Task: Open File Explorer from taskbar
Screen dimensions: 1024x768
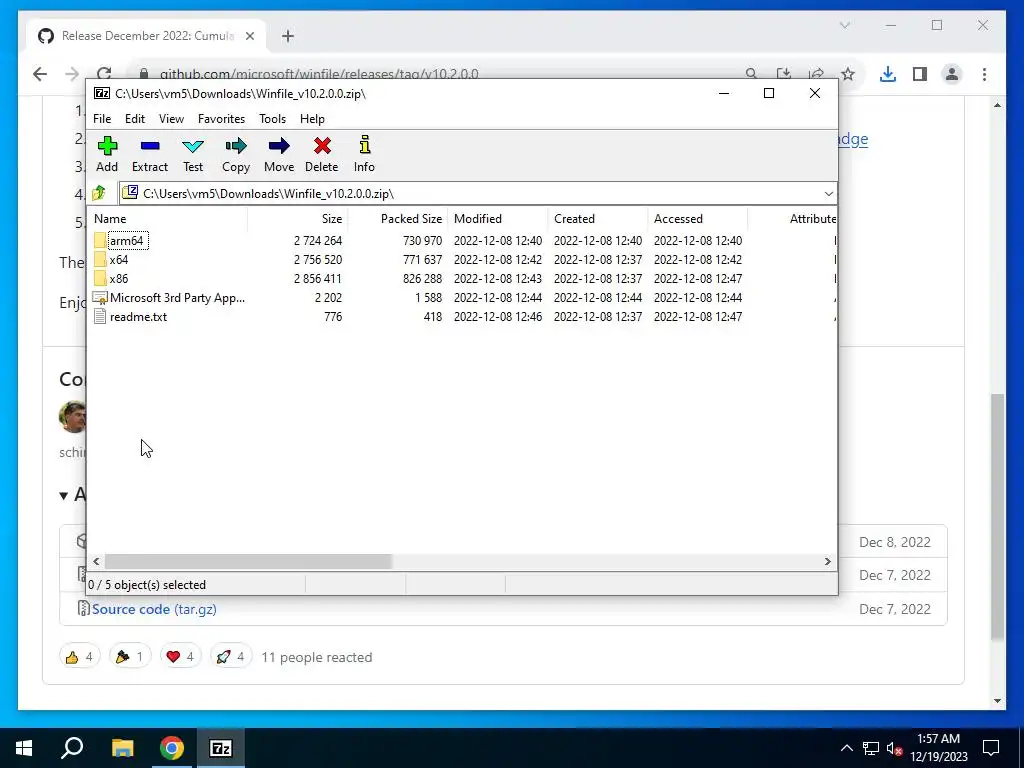Action: [122, 748]
